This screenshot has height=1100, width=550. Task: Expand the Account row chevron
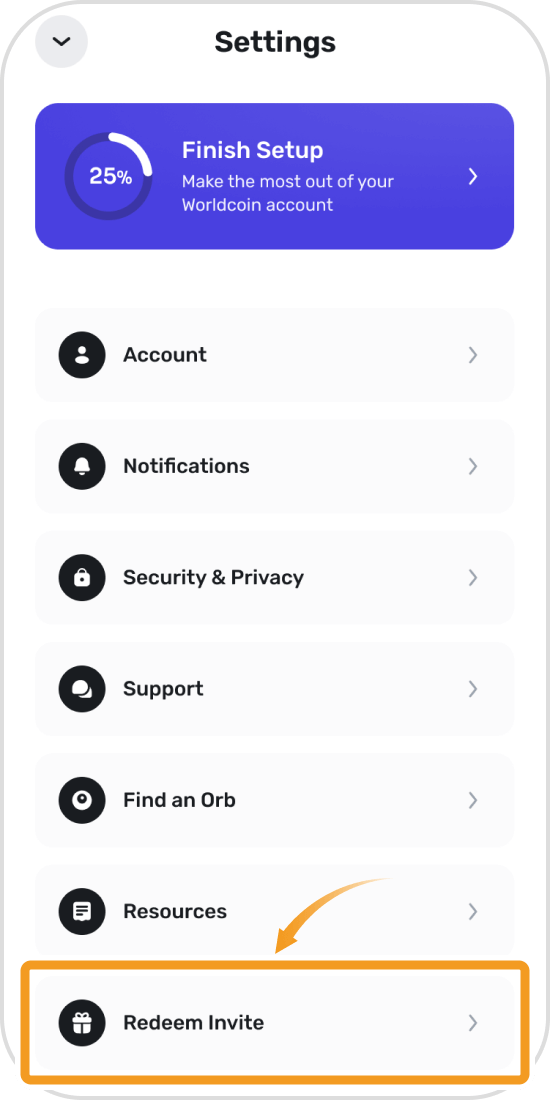[x=473, y=355]
